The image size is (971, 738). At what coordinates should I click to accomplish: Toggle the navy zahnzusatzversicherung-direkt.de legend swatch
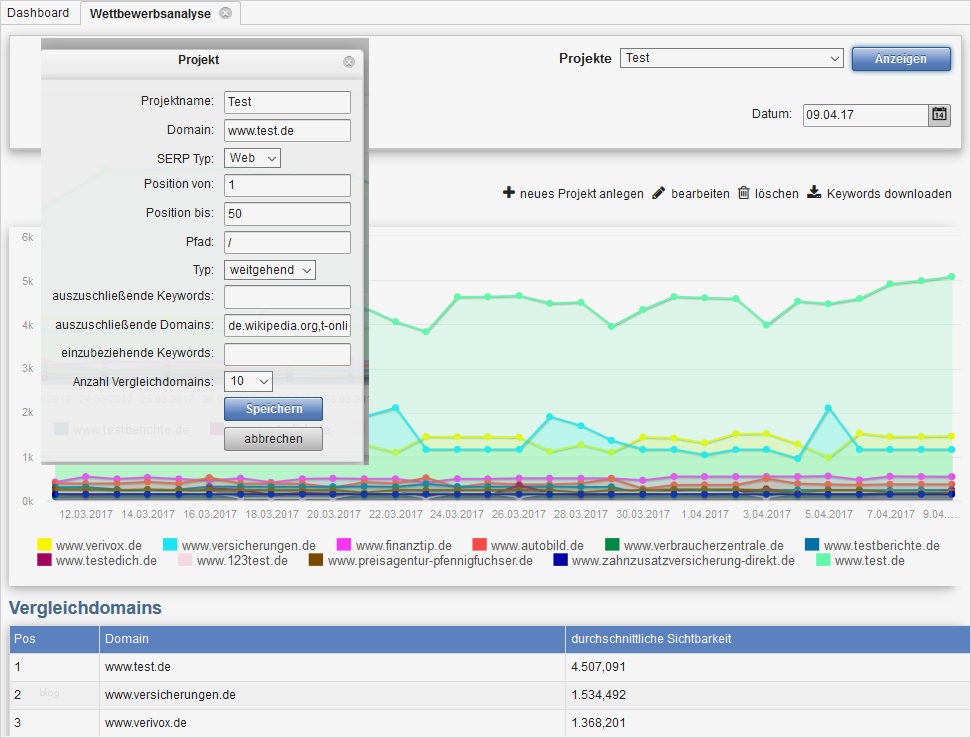coord(560,560)
